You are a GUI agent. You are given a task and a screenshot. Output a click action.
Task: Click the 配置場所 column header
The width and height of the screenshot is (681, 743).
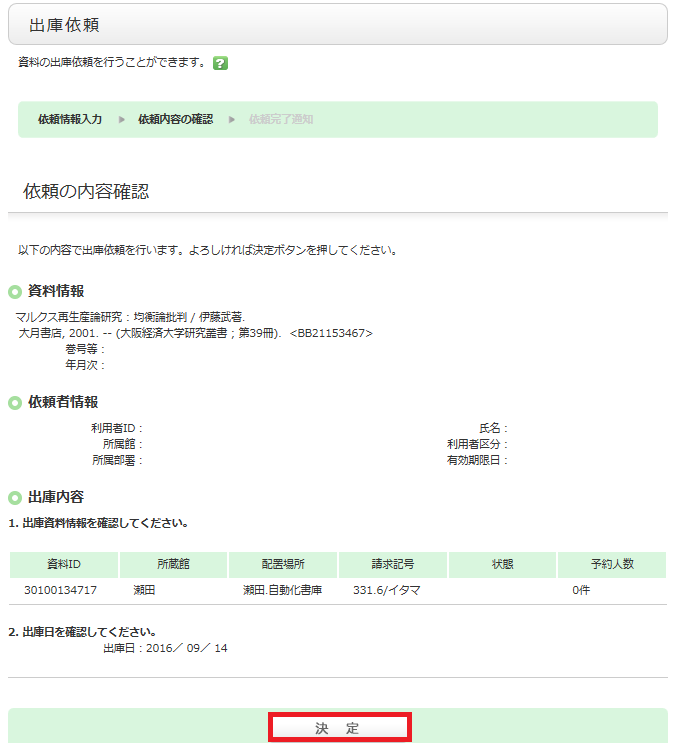(x=283, y=564)
